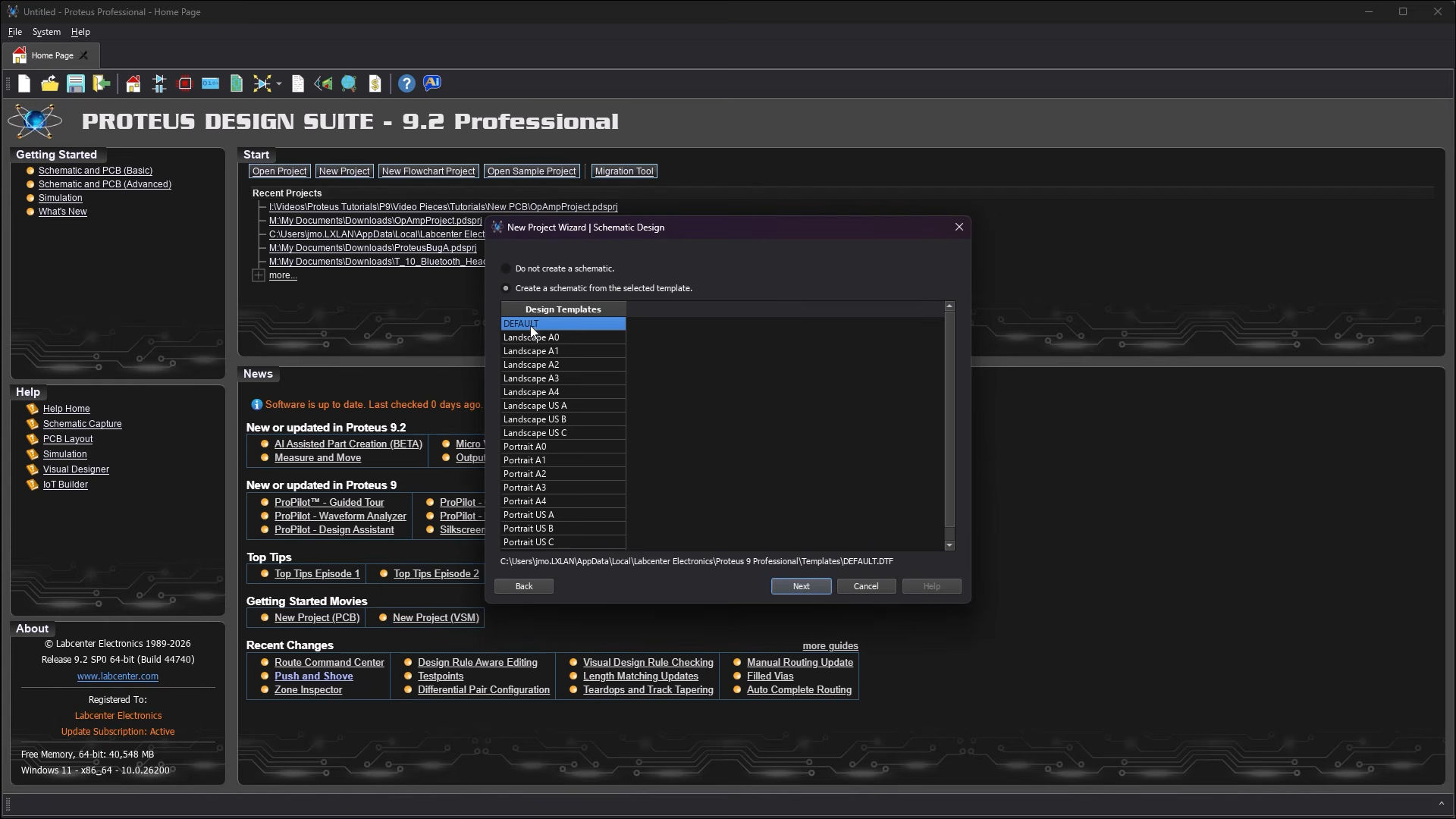Select the Portrait A0 template
The image size is (1456, 819).
tap(563, 447)
